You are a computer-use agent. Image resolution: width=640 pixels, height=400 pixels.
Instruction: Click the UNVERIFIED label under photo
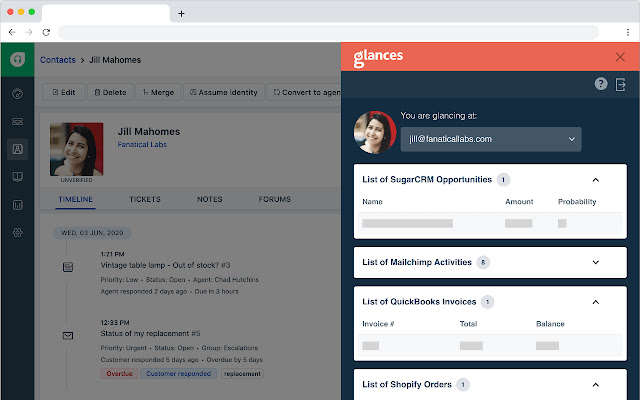click(x=76, y=180)
